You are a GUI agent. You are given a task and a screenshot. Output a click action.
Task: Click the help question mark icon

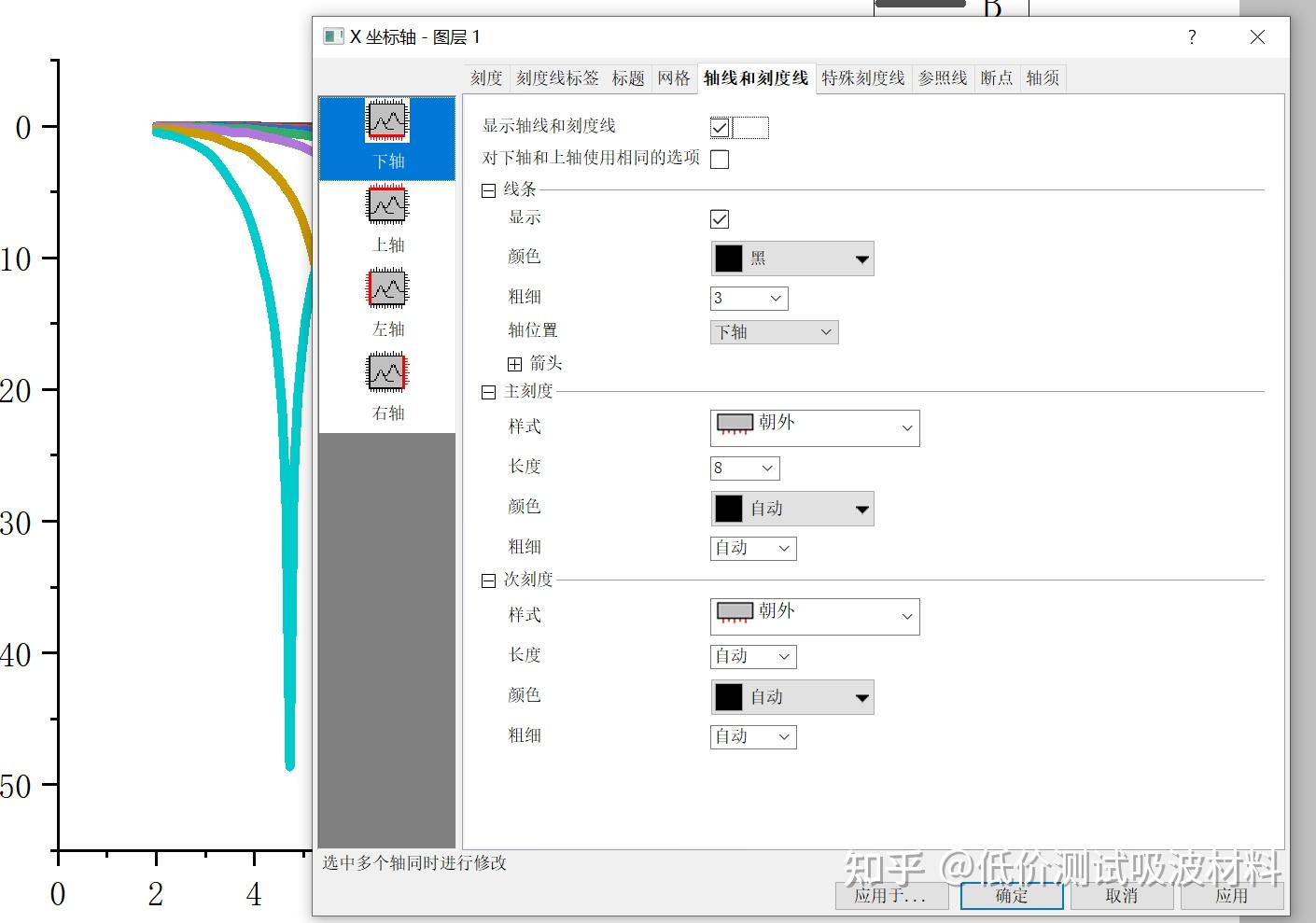tap(1191, 37)
